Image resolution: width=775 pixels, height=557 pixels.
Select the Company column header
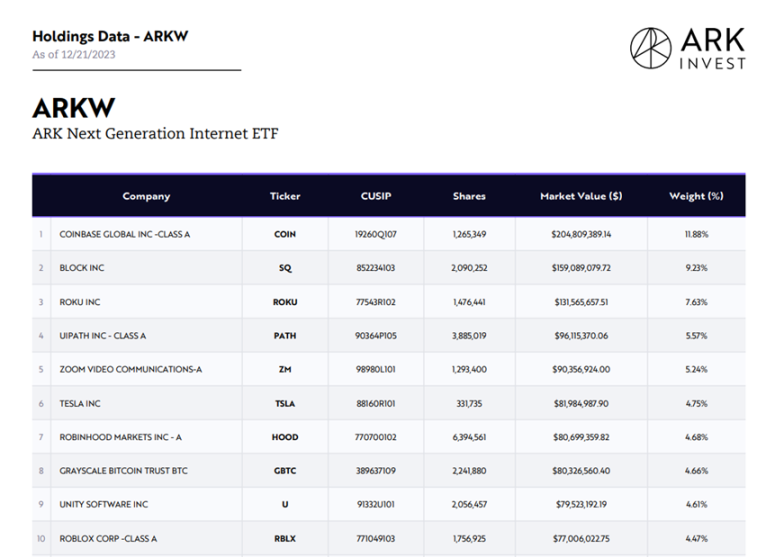(x=146, y=196)
